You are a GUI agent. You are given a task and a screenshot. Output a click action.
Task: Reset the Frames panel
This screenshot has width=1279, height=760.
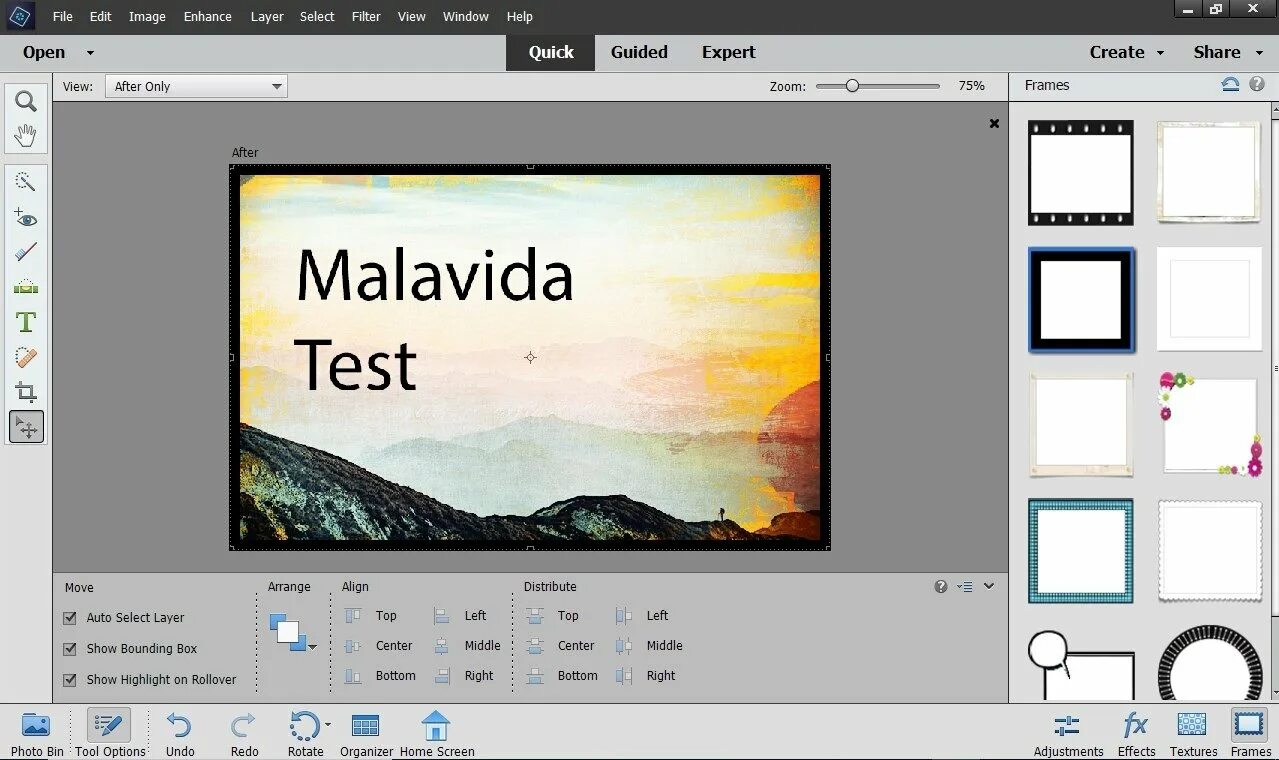pyautogui.click(x=1231, y=85)
